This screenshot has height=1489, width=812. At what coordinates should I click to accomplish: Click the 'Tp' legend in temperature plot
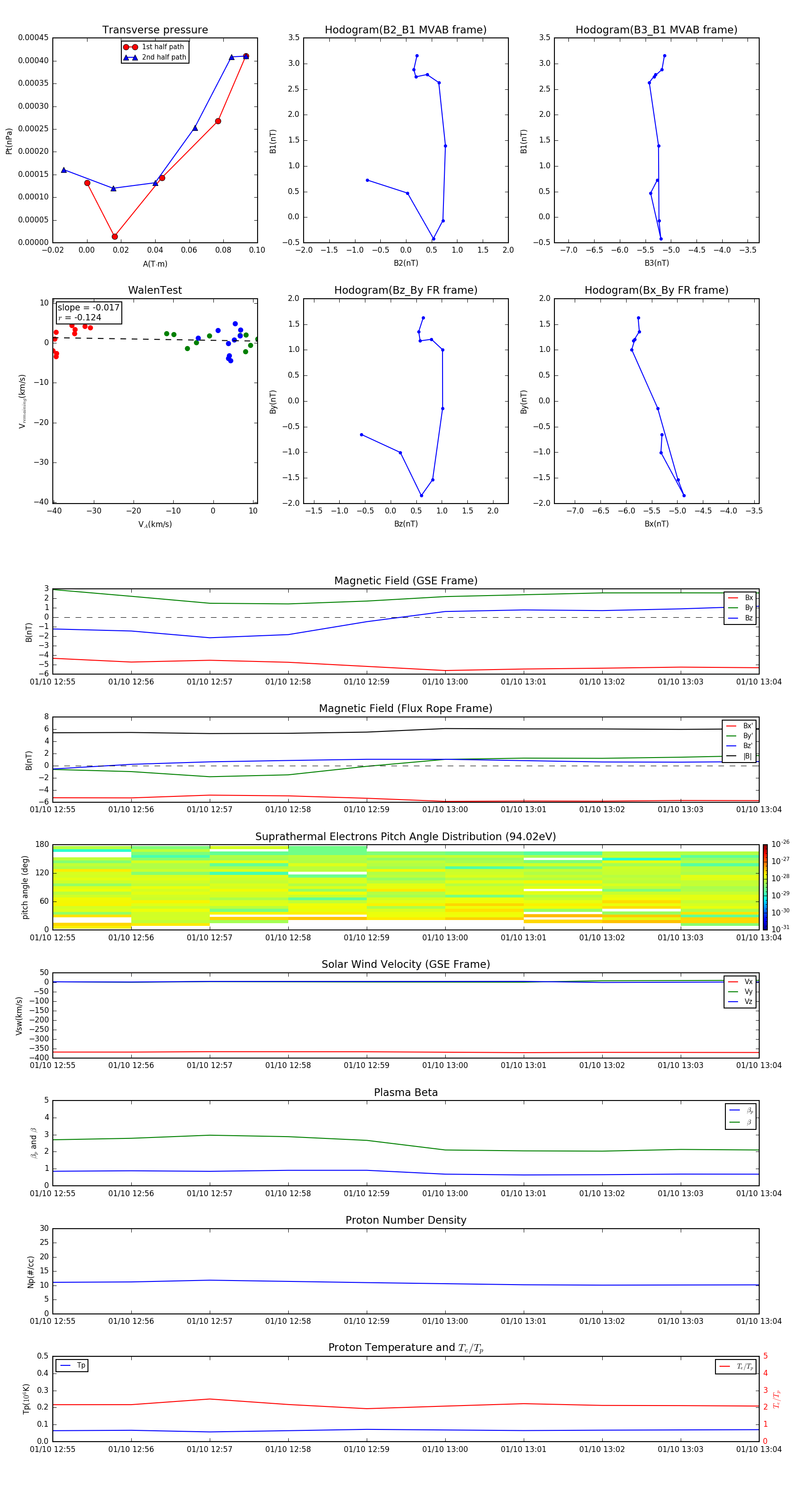[x=72, y=1365]
